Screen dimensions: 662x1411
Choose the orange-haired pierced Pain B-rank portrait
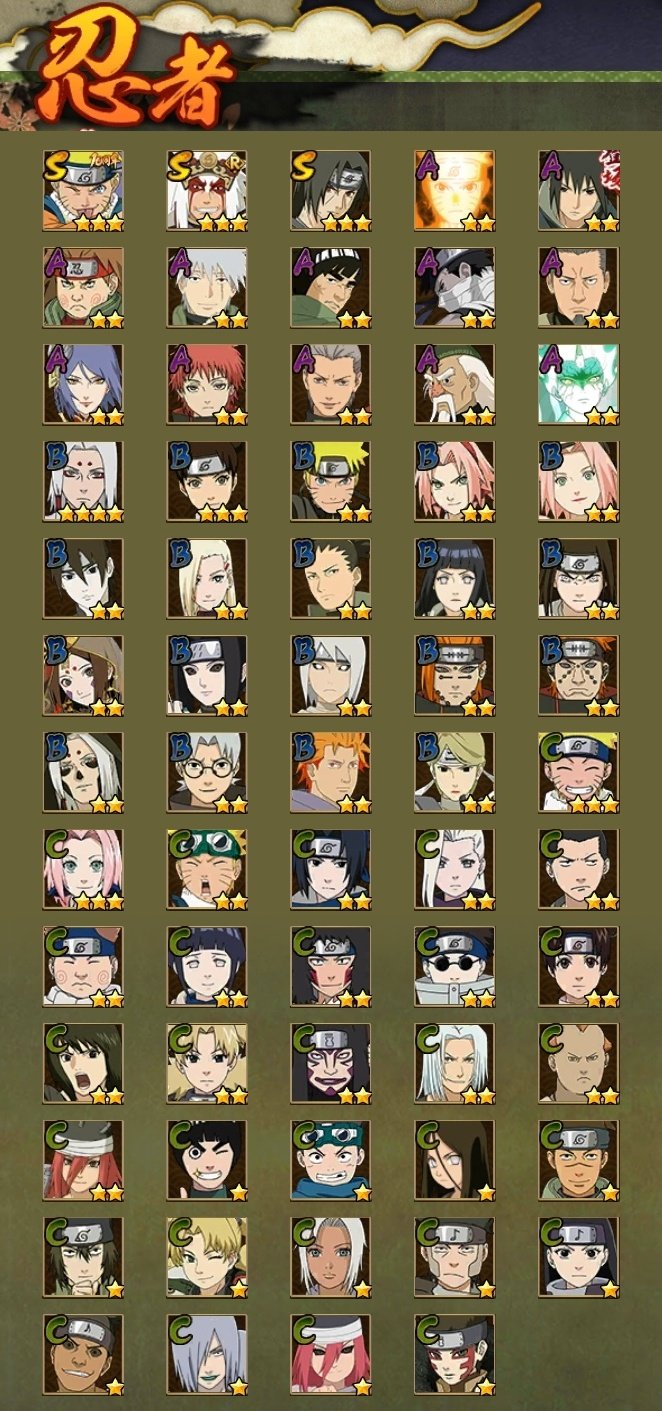tap(454, 675)
